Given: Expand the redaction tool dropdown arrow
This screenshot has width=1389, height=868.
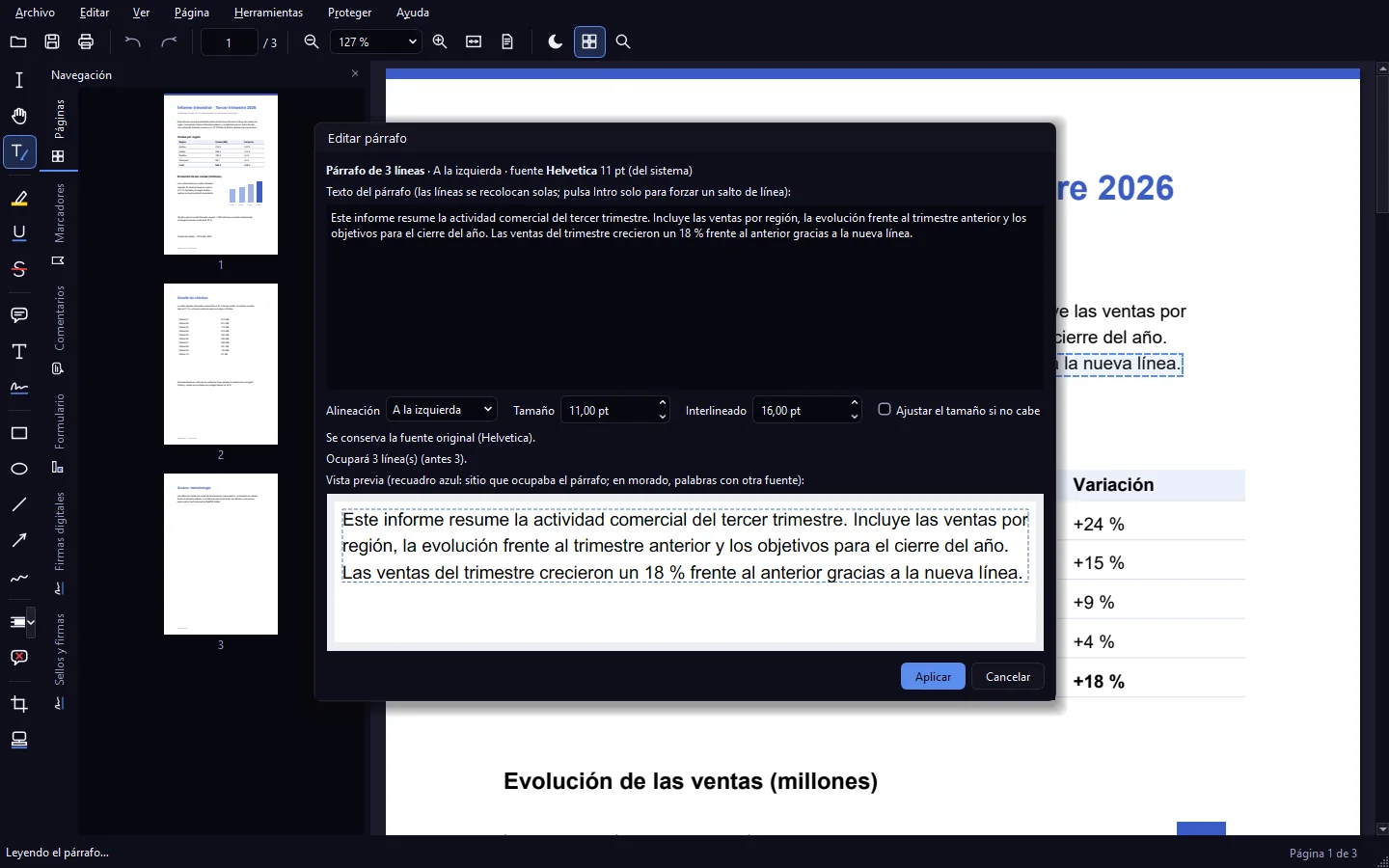Looking at the screenshot, I should [x=32, y=622].
